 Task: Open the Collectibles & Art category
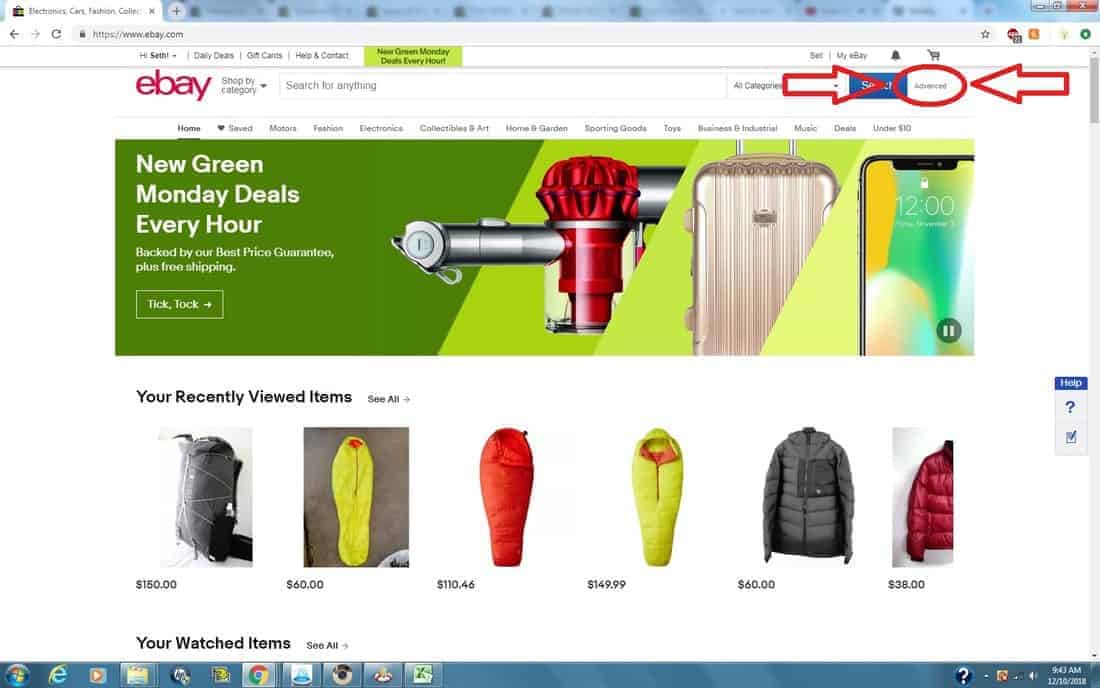[x=454, y=128]
